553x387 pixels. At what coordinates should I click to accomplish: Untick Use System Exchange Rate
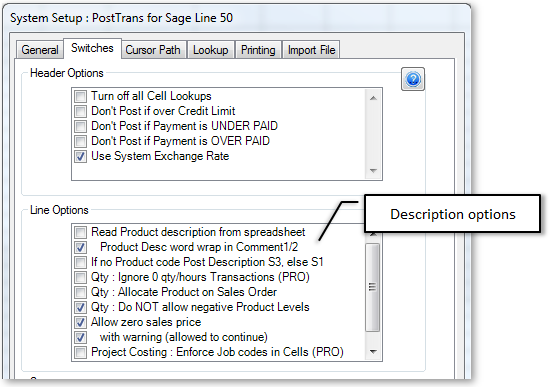[x=80, y=156]
